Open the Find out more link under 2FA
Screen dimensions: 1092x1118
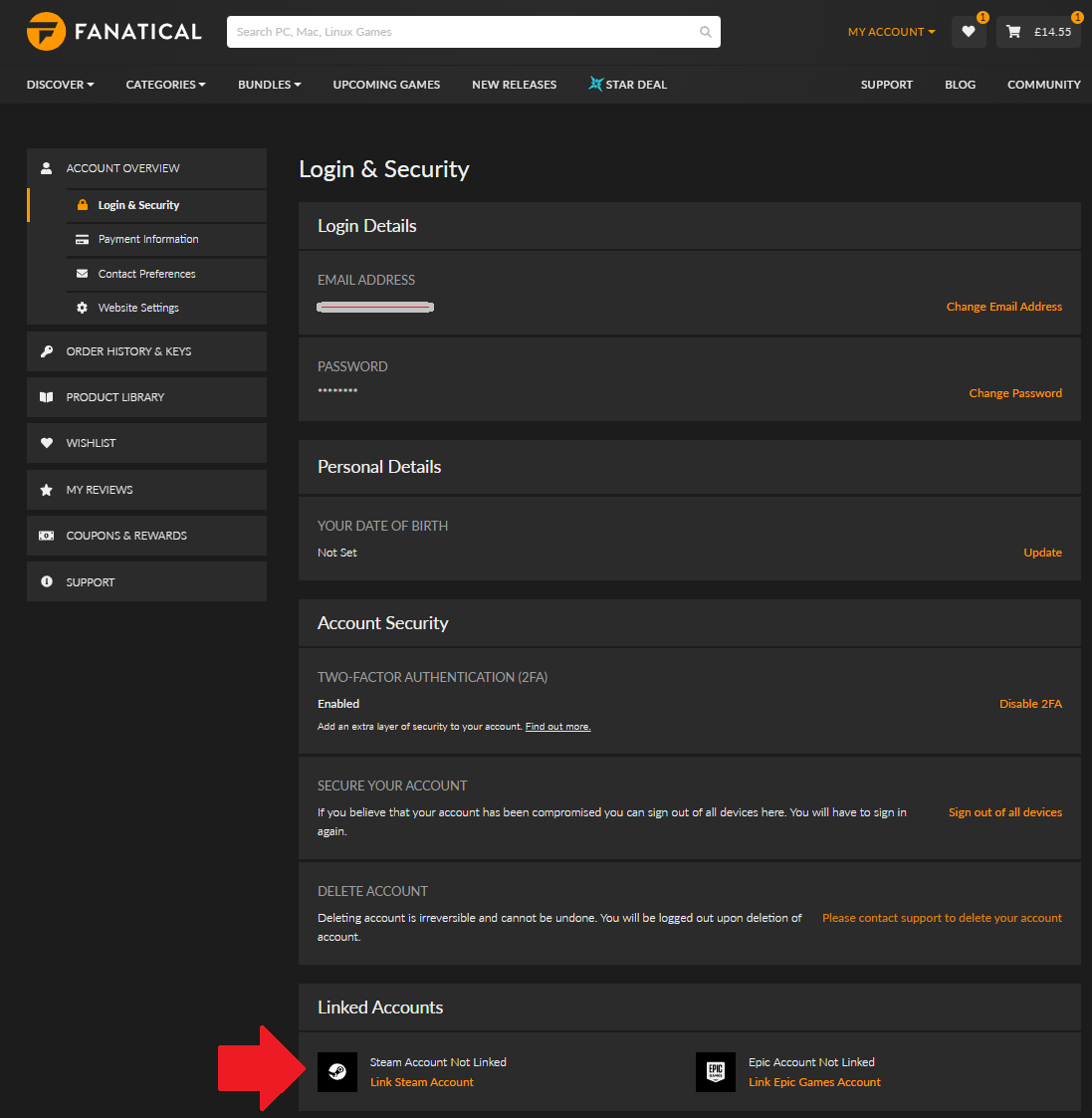pos(556,726)
